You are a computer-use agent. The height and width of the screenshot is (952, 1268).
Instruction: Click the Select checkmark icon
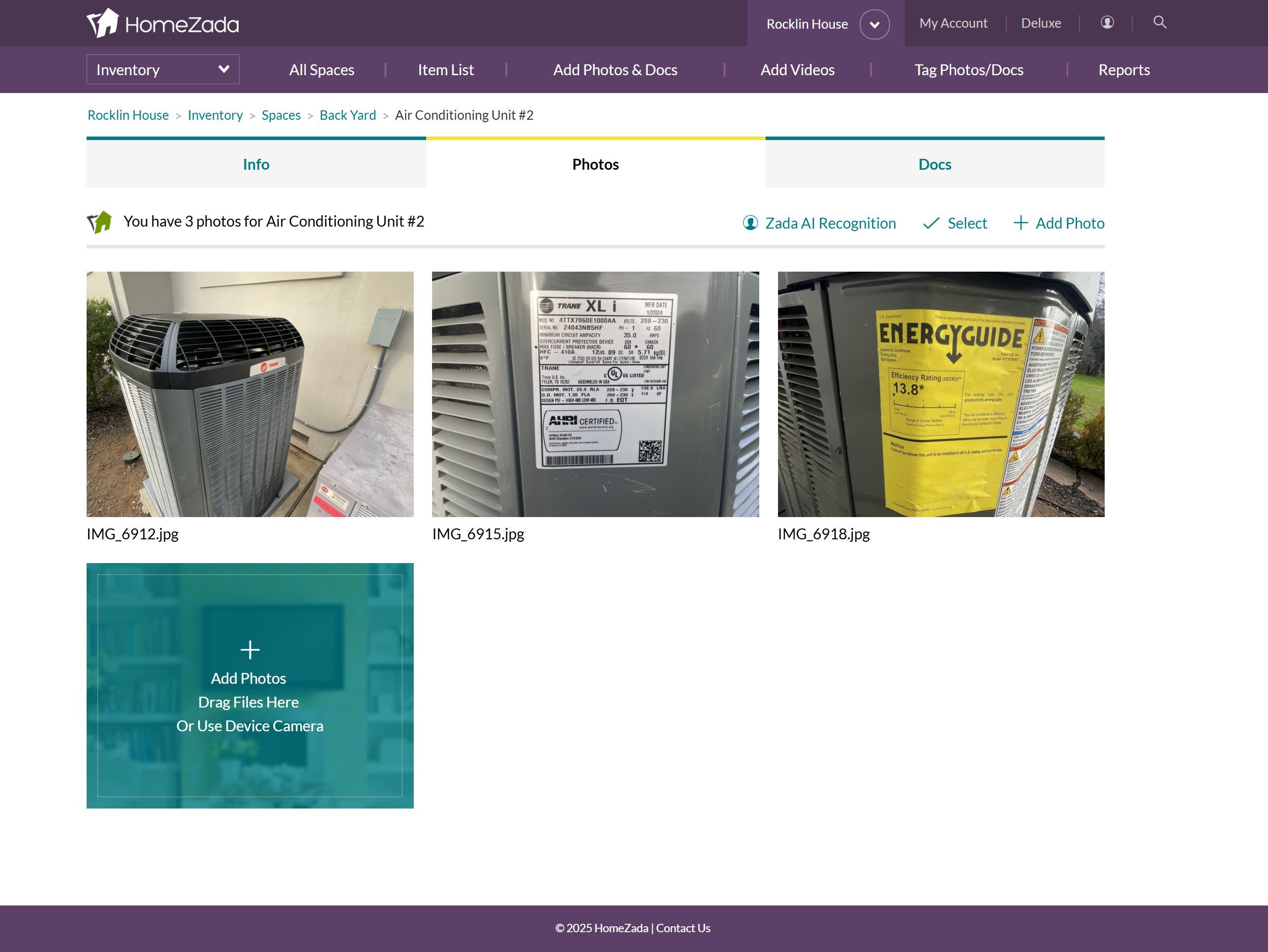pyautogui.click(x=931, y=223)
